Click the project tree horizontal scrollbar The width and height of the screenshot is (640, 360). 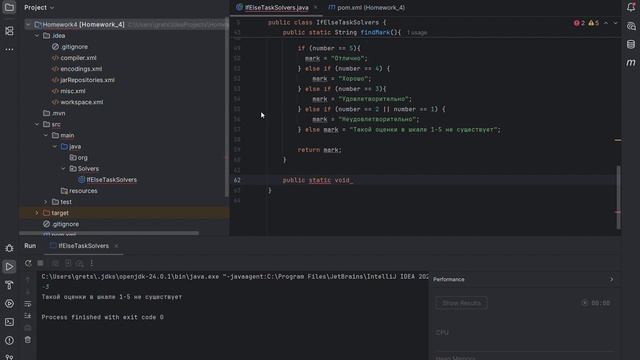click(x=109, y=233)
